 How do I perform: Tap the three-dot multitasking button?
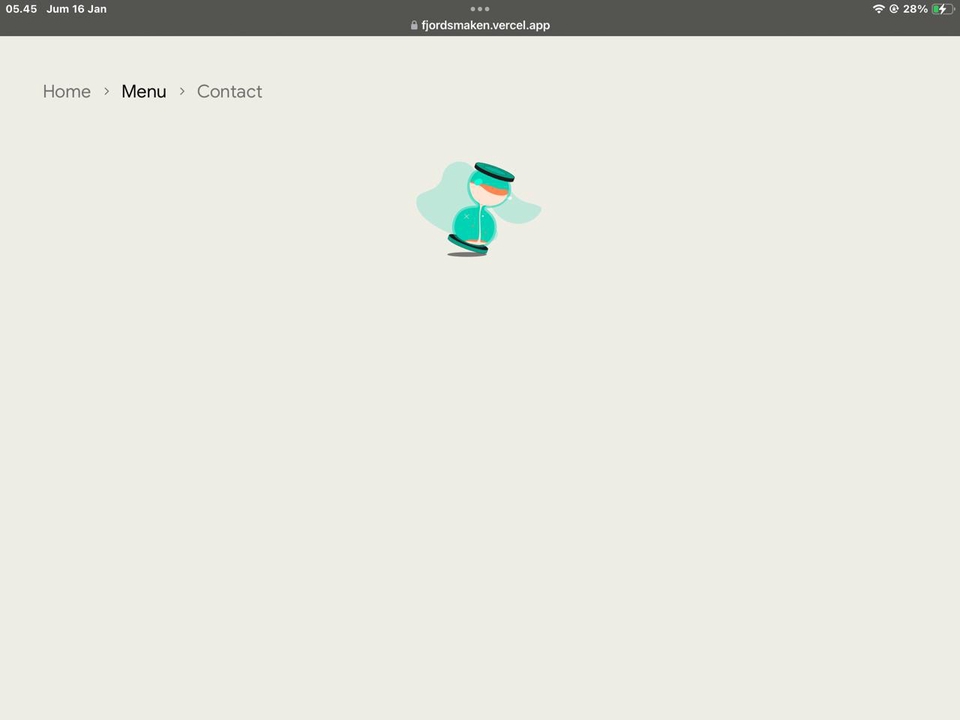click(480, 9)
